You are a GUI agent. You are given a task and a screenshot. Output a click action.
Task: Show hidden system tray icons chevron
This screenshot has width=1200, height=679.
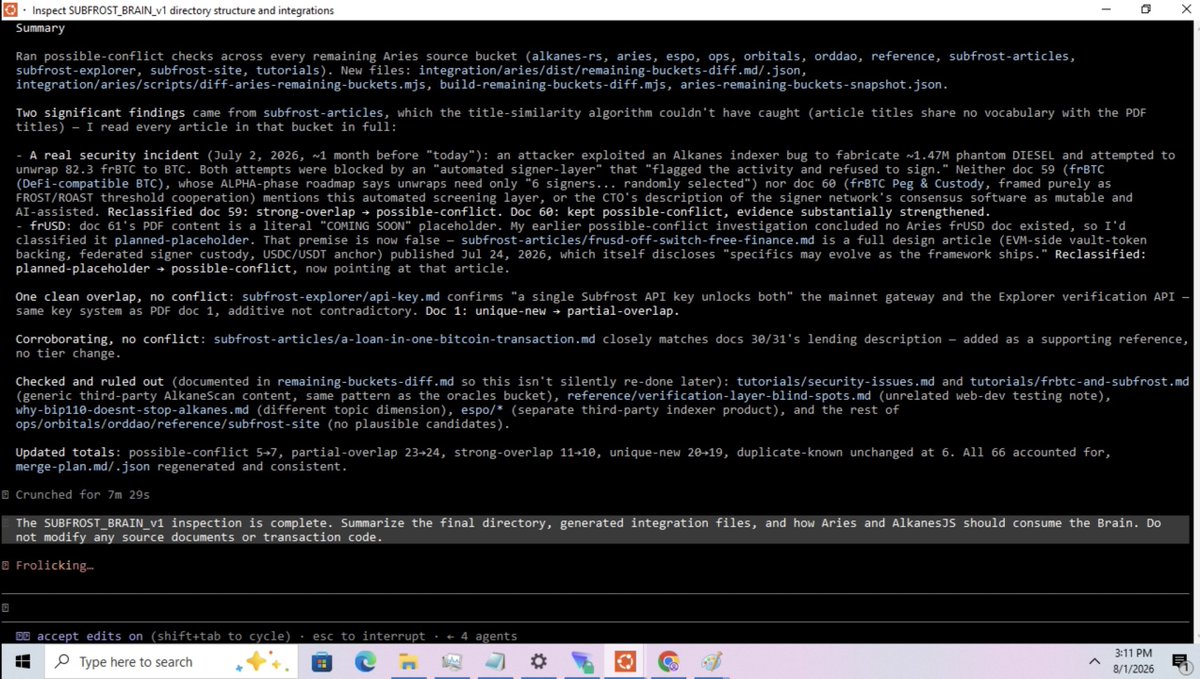(x=1095, y=661)
